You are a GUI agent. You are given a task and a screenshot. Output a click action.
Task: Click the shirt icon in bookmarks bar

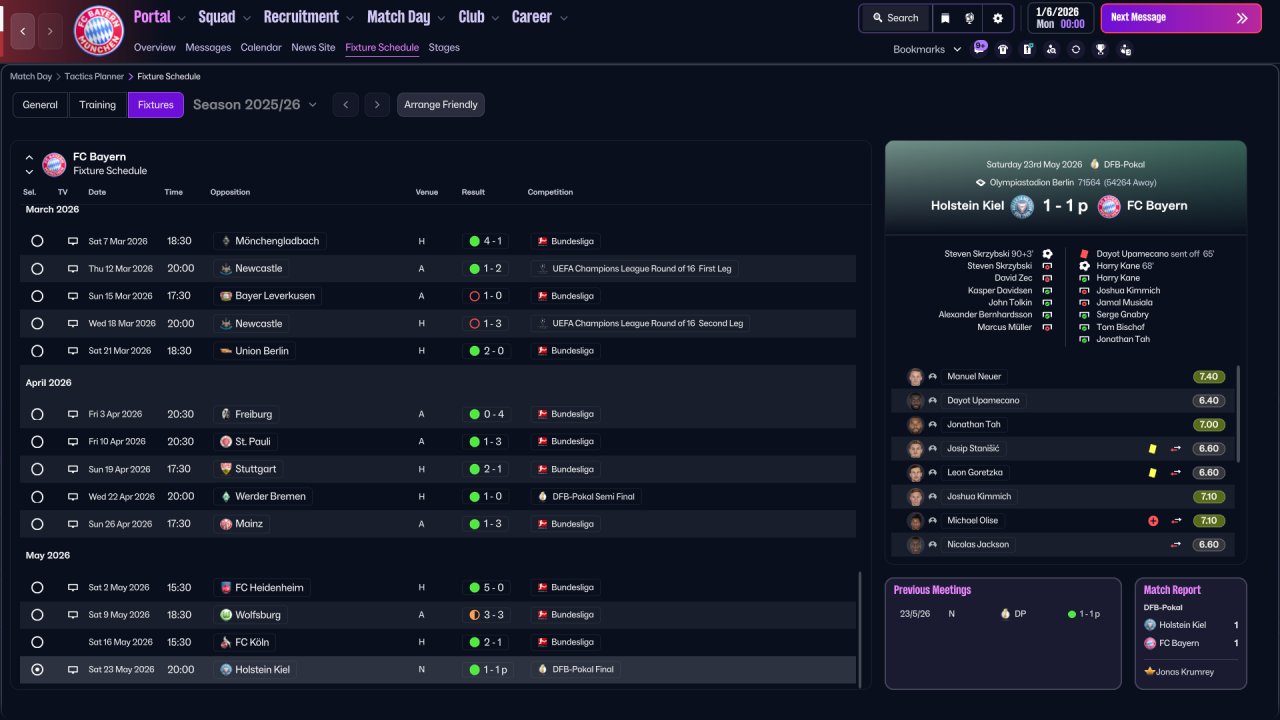tap(1003, 49)
